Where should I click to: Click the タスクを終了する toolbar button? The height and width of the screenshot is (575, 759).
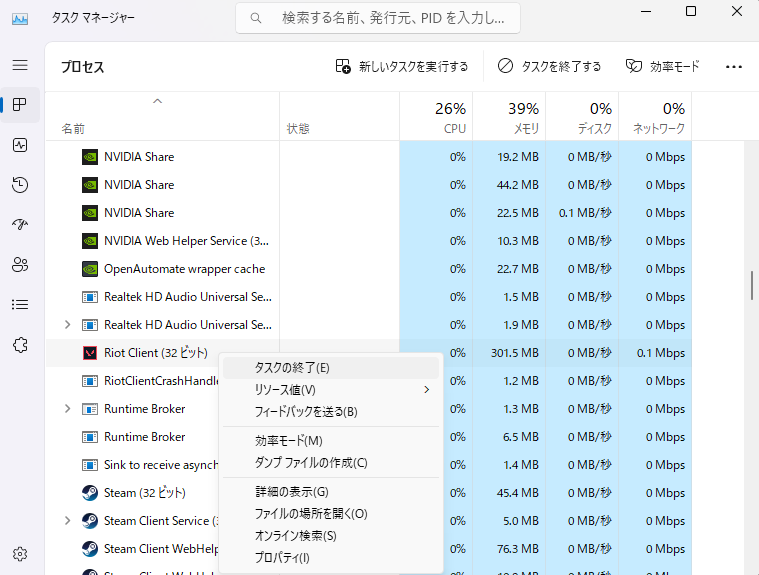(549, 67)
